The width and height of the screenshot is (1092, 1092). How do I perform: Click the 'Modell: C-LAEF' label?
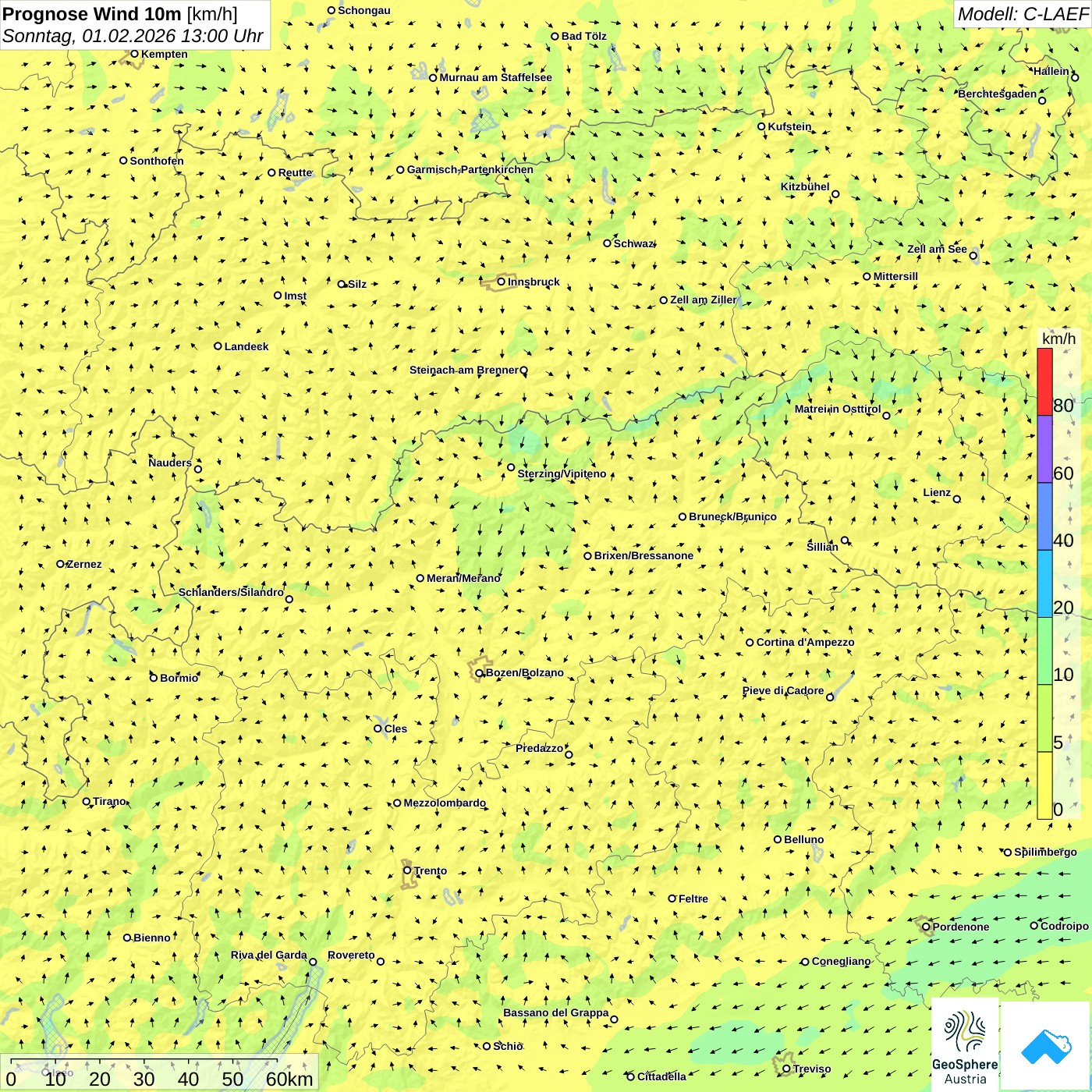(x=1022, y=14)
